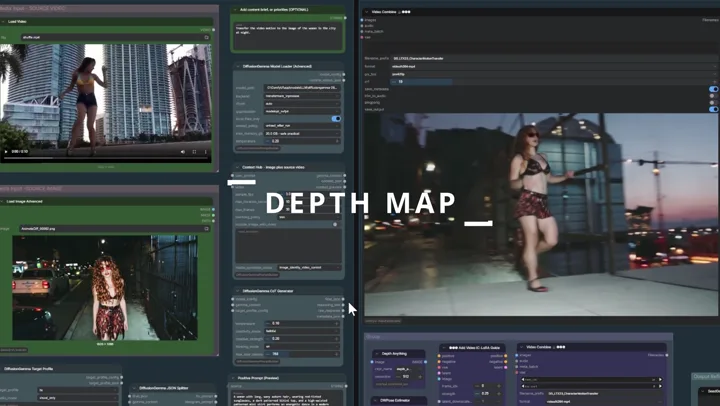Collapse the Add Video IC-LoRA Guide node
720x406 pixels.
(444, 348)
